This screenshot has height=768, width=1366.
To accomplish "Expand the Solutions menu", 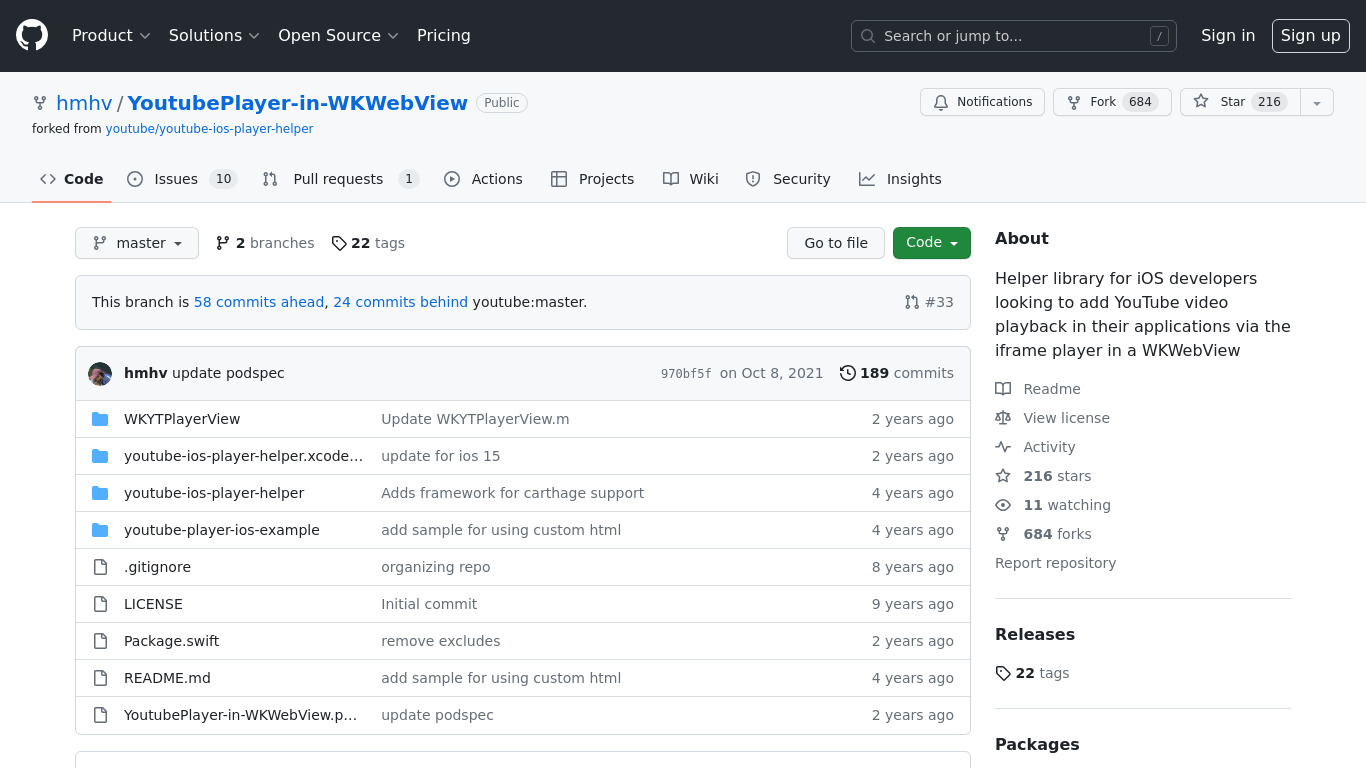I will [214, 35].
